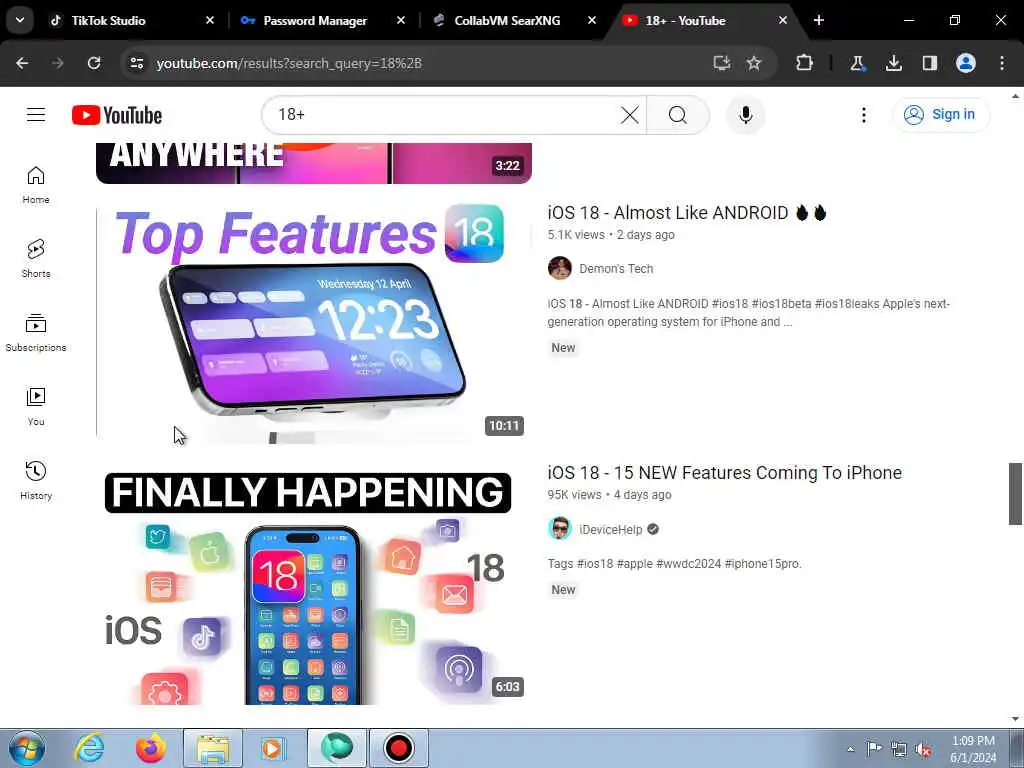Viewport: 1024px width, 768px height.
Task: Open the taskbar clock showing 1:09 PM
Action: point(973,749)
